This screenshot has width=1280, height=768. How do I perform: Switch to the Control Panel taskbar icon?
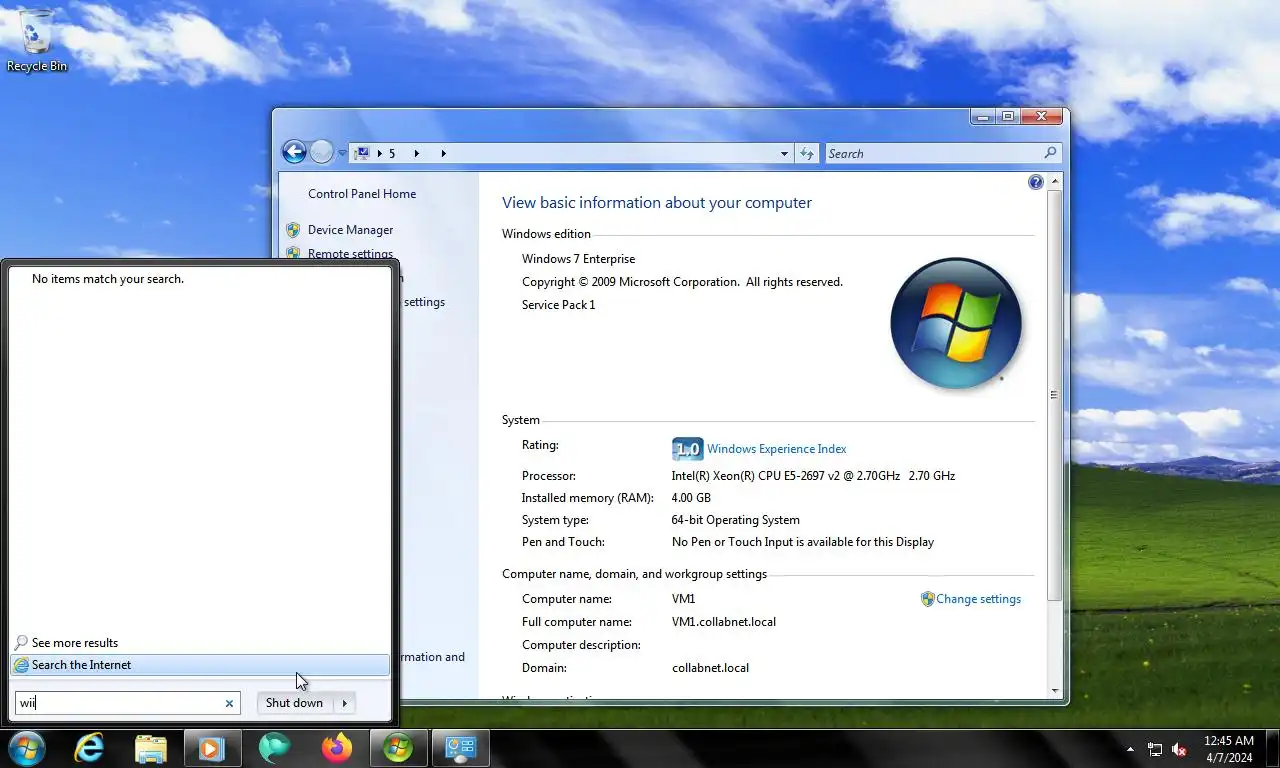[460, 748]
